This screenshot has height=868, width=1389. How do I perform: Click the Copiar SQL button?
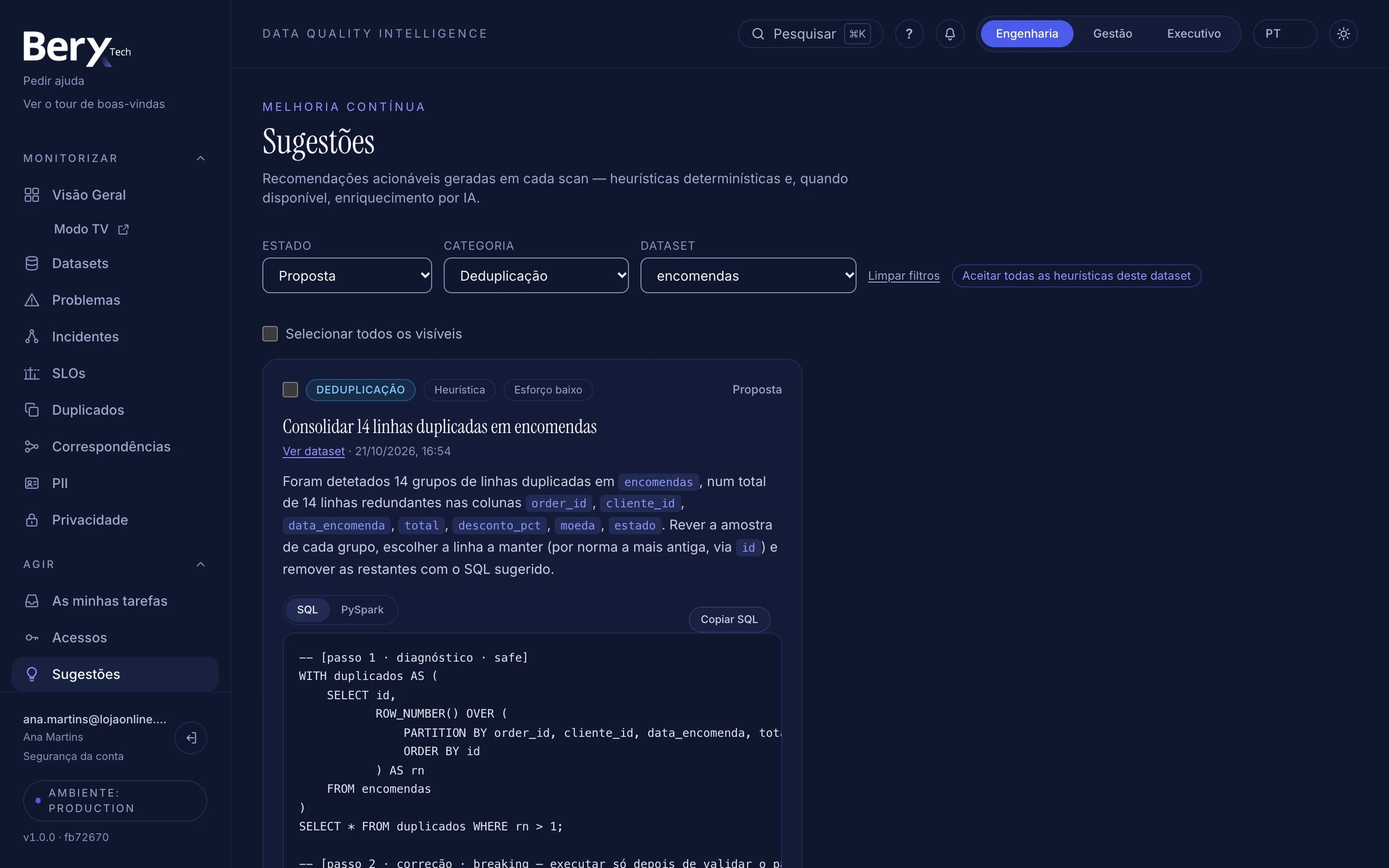click(x=729, y=620)
